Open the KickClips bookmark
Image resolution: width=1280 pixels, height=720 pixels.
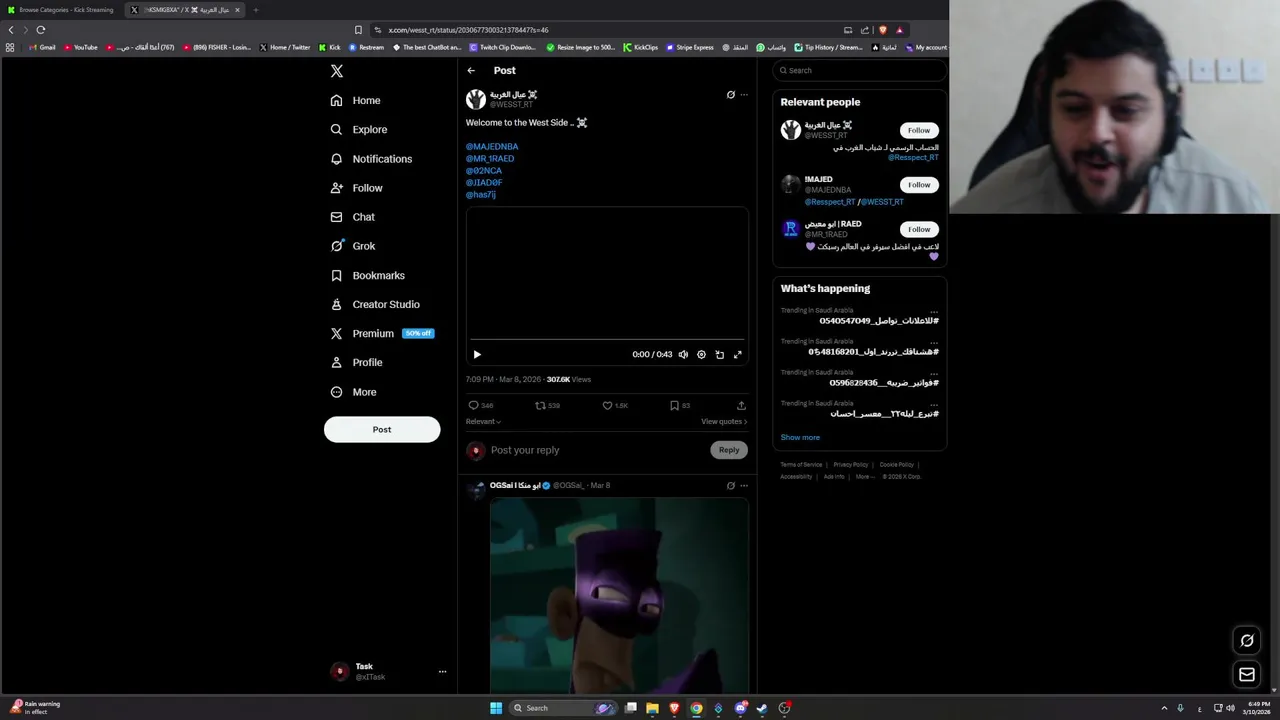pos(641,47)
